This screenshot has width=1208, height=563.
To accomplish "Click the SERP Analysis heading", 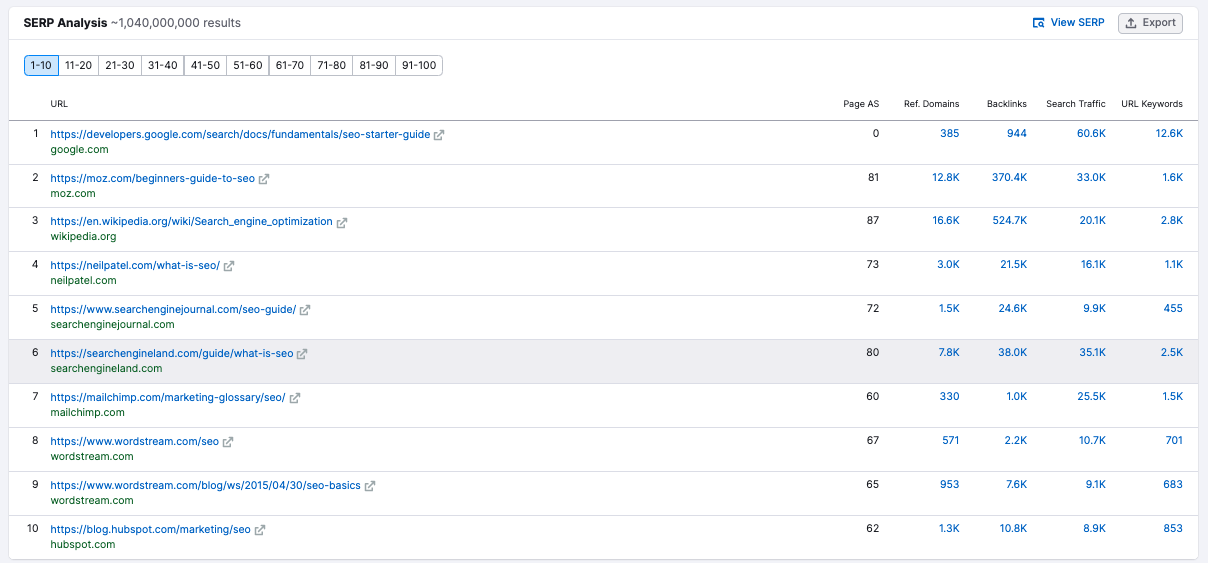I will click(65, 23).
